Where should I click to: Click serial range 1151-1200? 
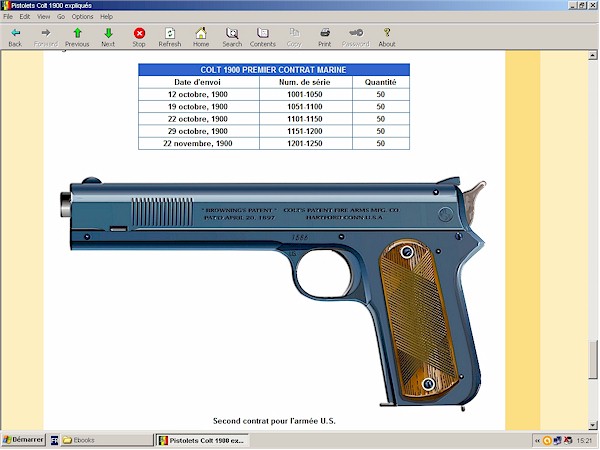tap(305, 131)
